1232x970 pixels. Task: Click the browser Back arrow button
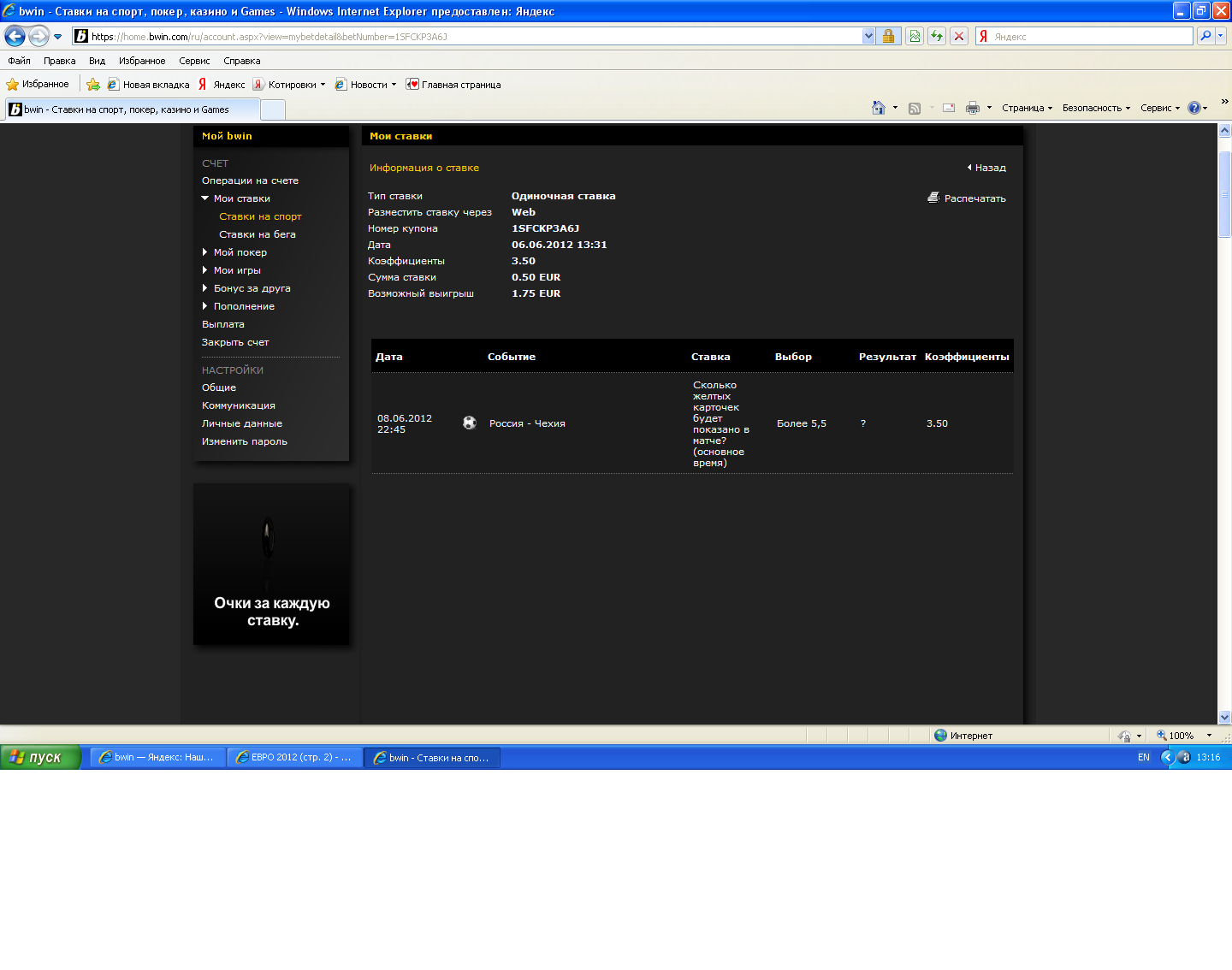[x=15, y=36]
